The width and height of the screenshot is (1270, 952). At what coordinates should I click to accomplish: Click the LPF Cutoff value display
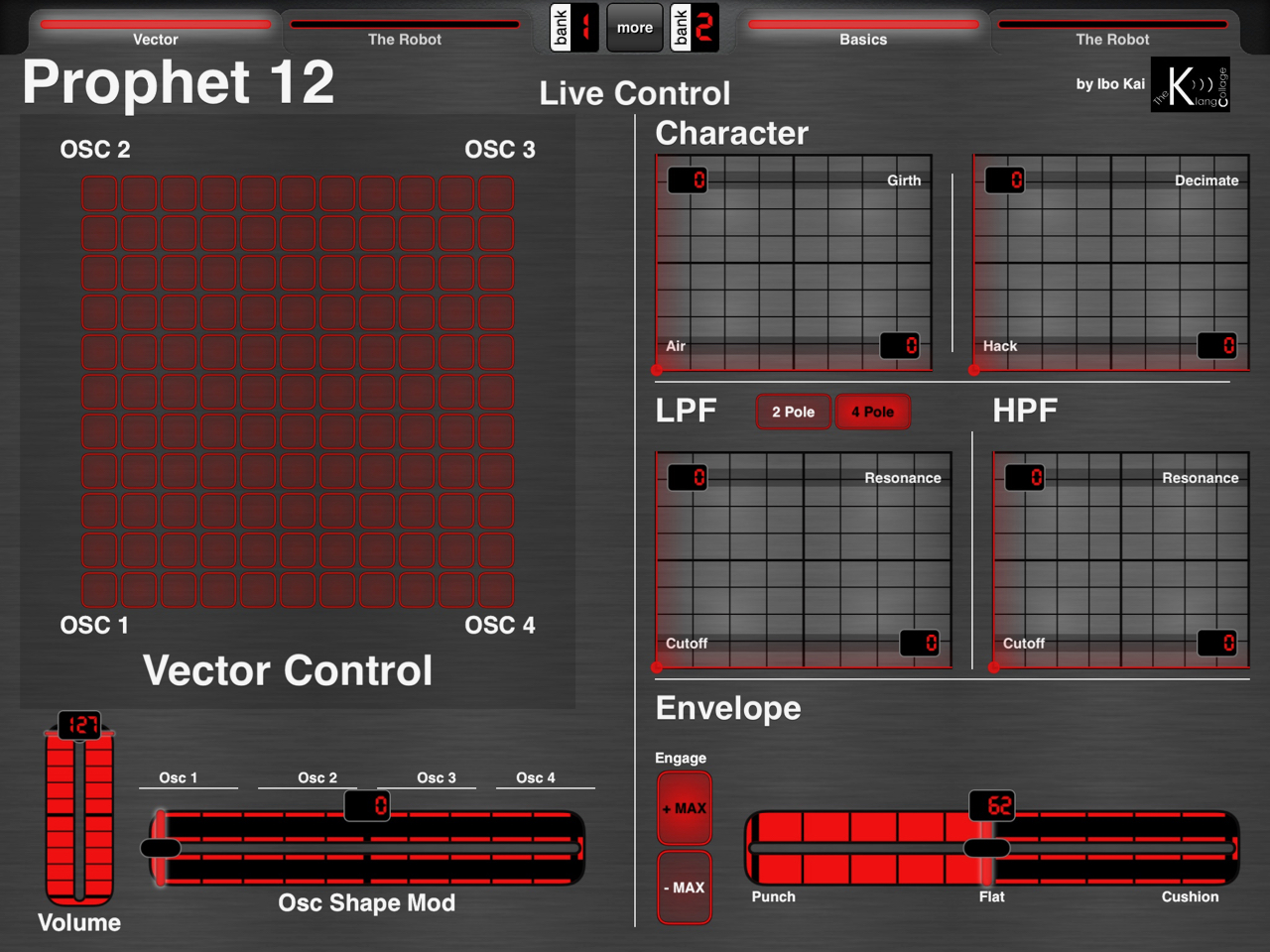[920, 643]
